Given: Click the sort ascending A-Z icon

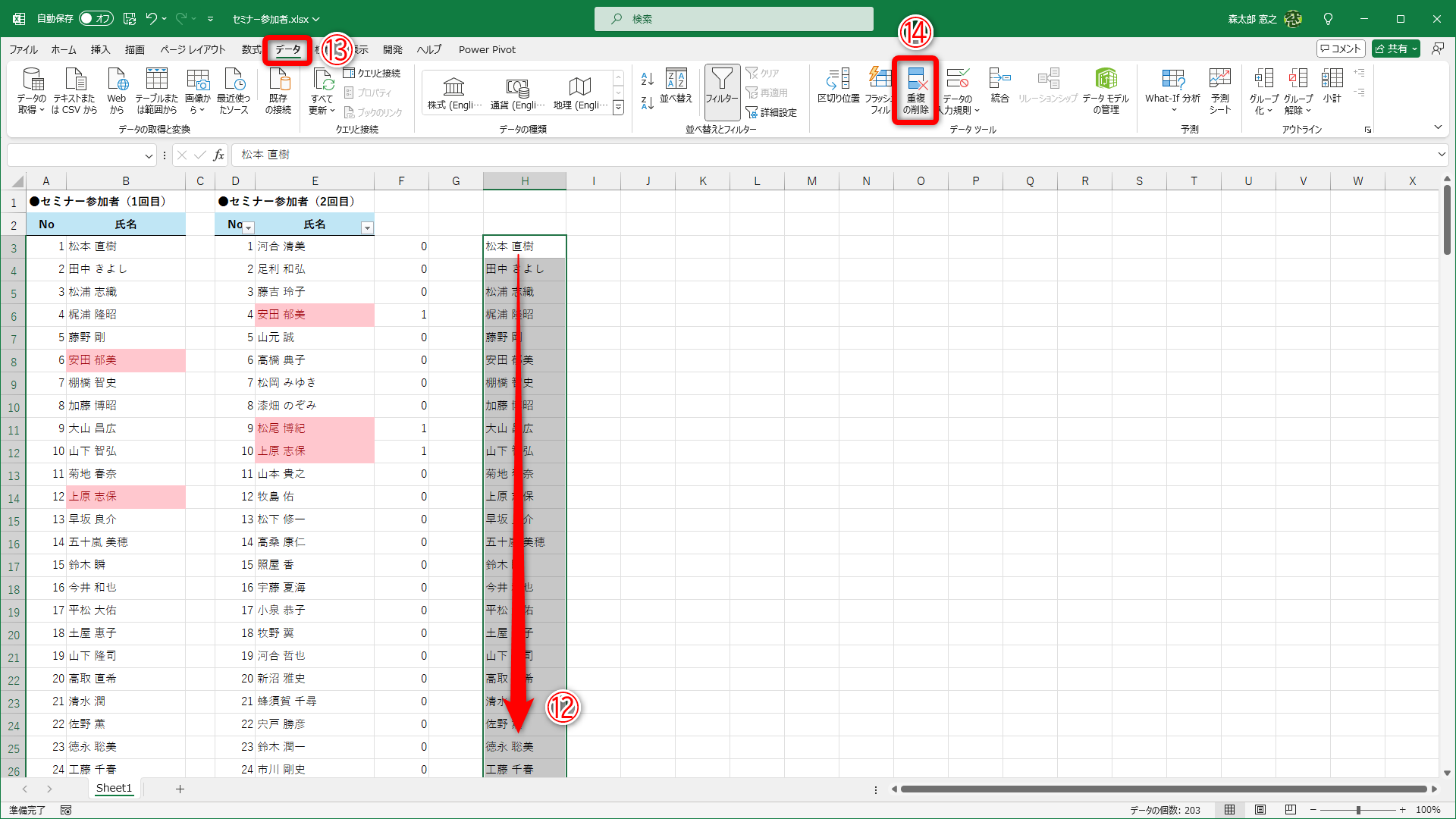Looking at the screenshot, I should [x=647, y=79].
